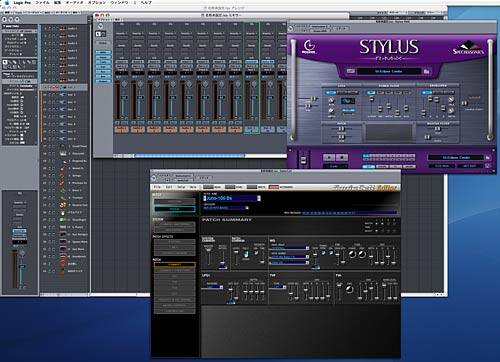This screenshot has height=362, width=500.
Task: Click the Mixer horizontal scrollbar
Action: tap(189, 156)
